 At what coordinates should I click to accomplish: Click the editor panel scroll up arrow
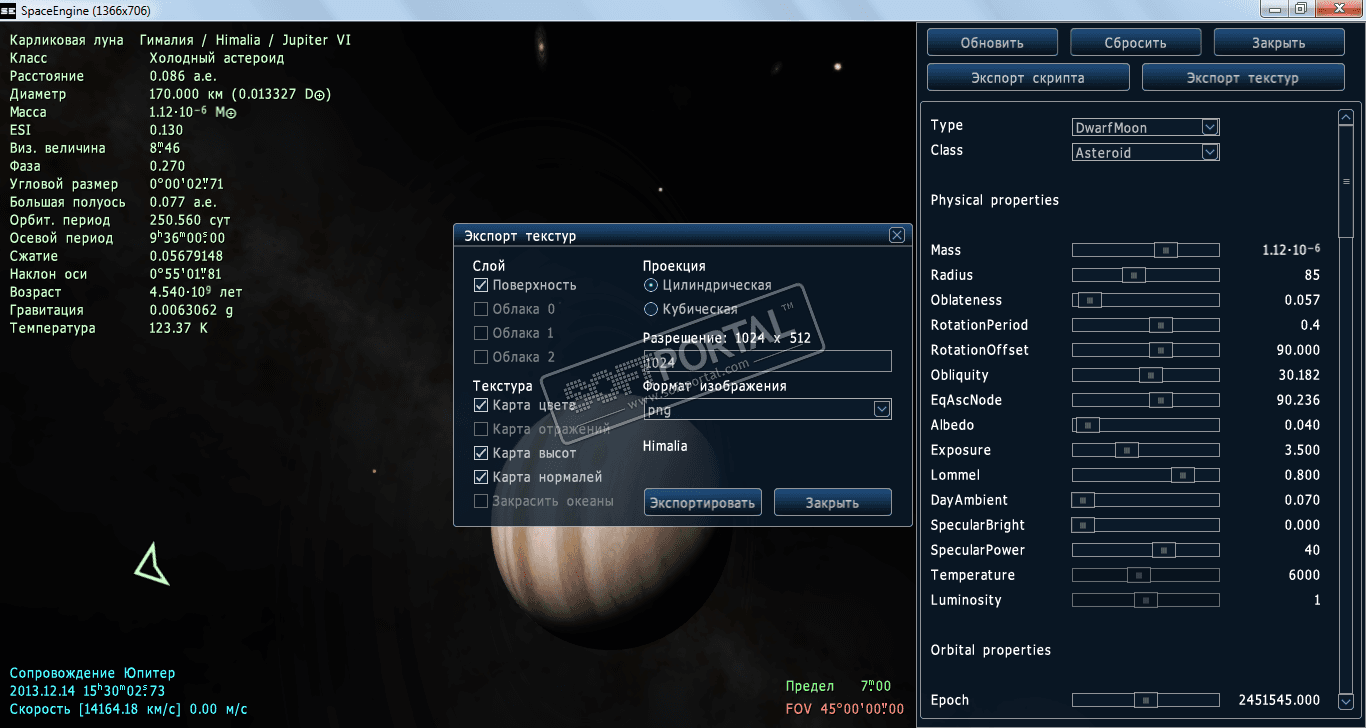coord(1345,118)
